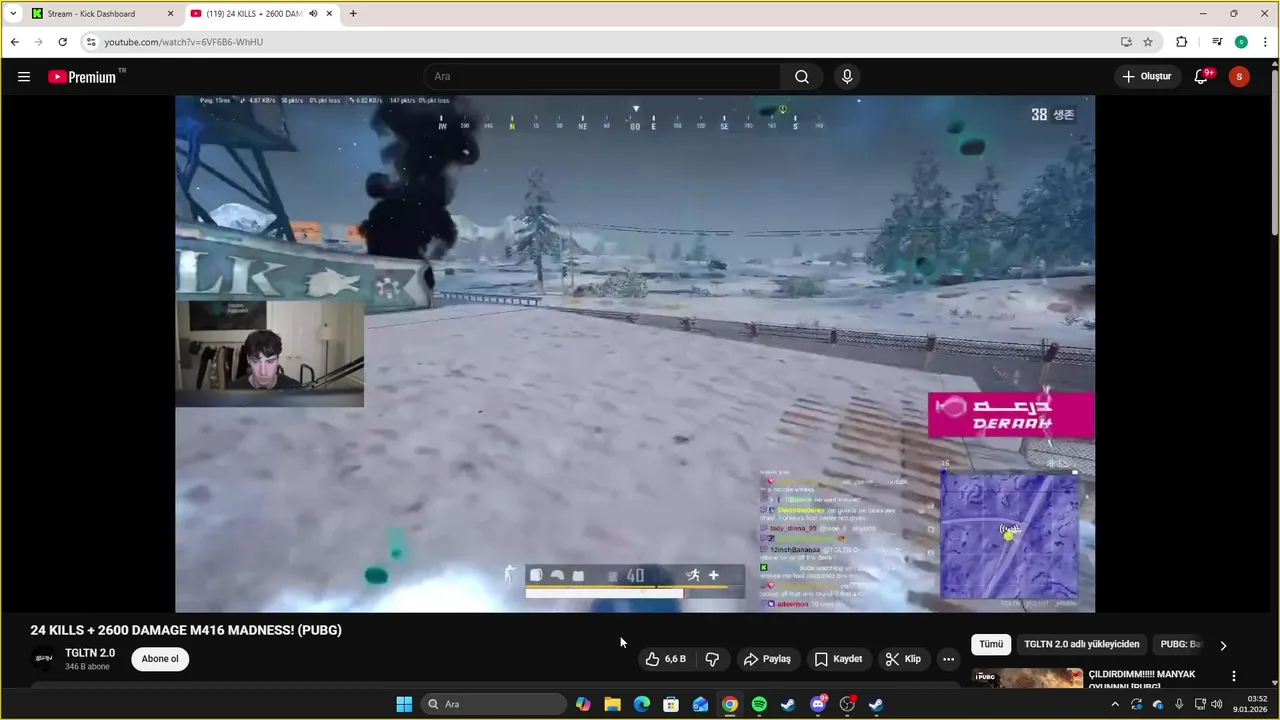Click Klip clip button
This screenshot has height=720, width=1280.
pos(902,659)
